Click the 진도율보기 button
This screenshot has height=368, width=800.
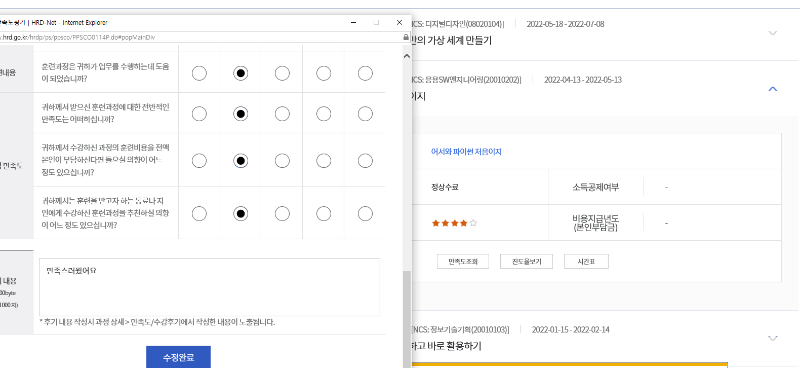pos(527,262)
